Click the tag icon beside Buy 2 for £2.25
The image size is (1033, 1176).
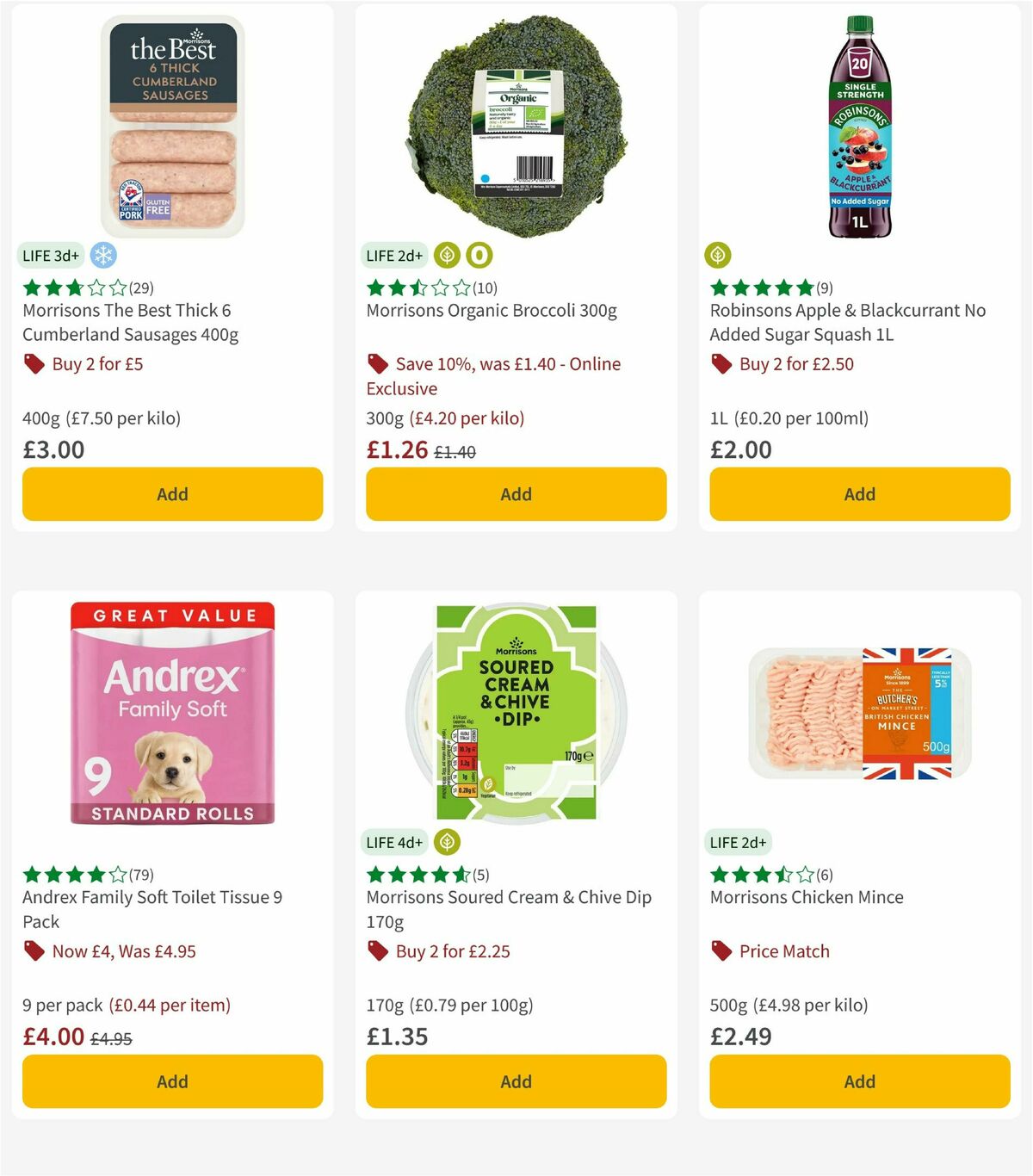[x=377, y=951]
